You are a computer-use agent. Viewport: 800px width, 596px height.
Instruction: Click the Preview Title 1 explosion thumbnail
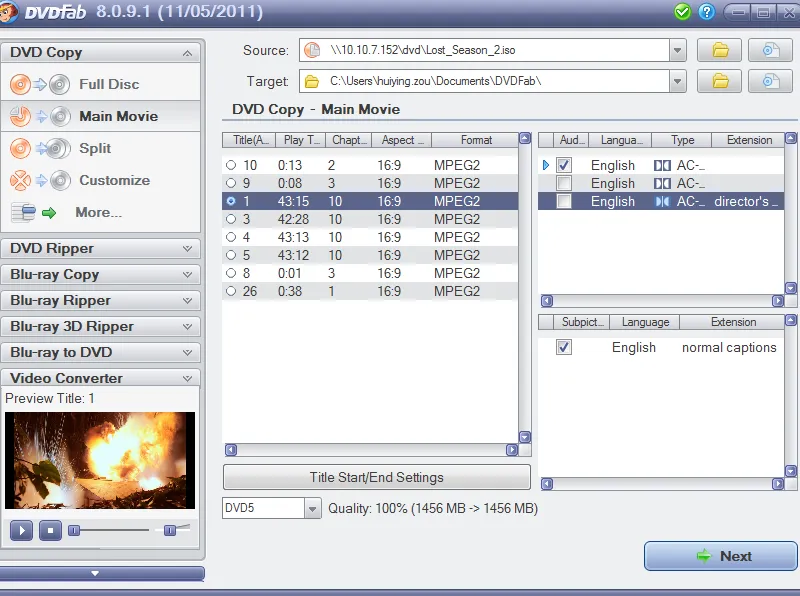point(100,460)
